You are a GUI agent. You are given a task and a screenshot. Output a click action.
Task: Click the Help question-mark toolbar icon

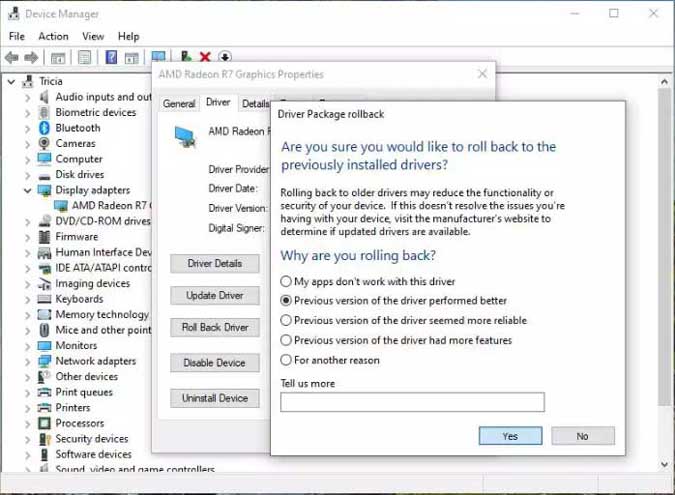[x=111, y=57]
